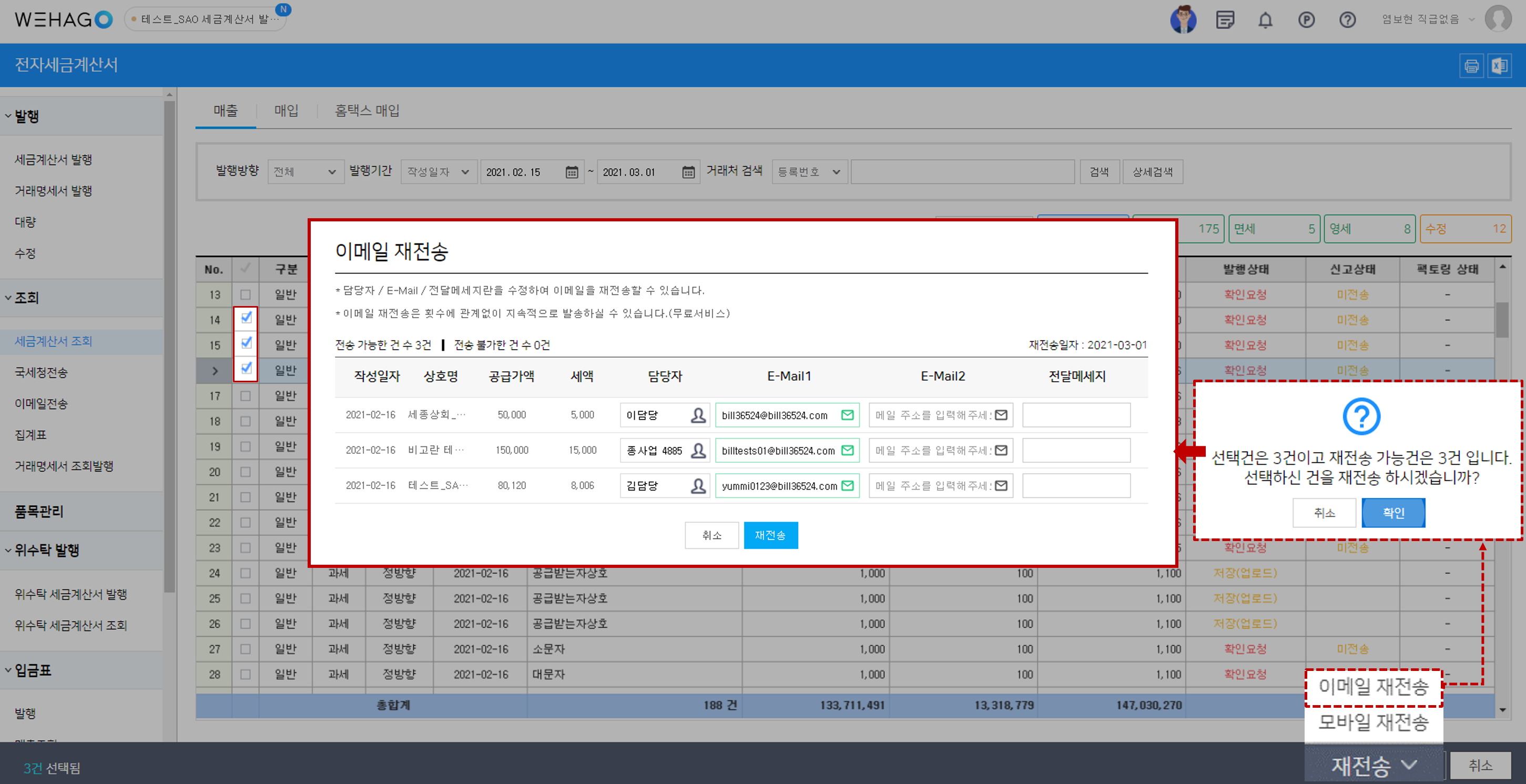Uncheck the checkbox in row 15
This screenshot has width=1526, height=784.
(246, 343)
